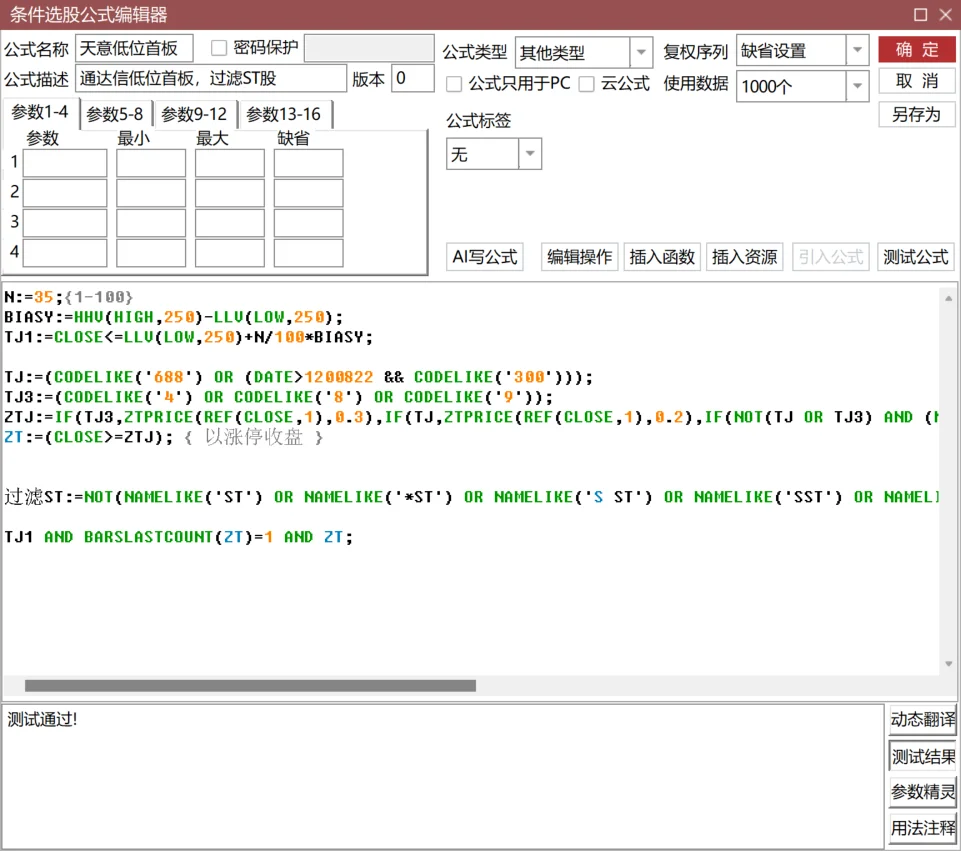Screen dimensions: 961x851
Task: Maximize the 条件选股公式编辑器 window
Action: pyautogui.click(x=920, y=15)
